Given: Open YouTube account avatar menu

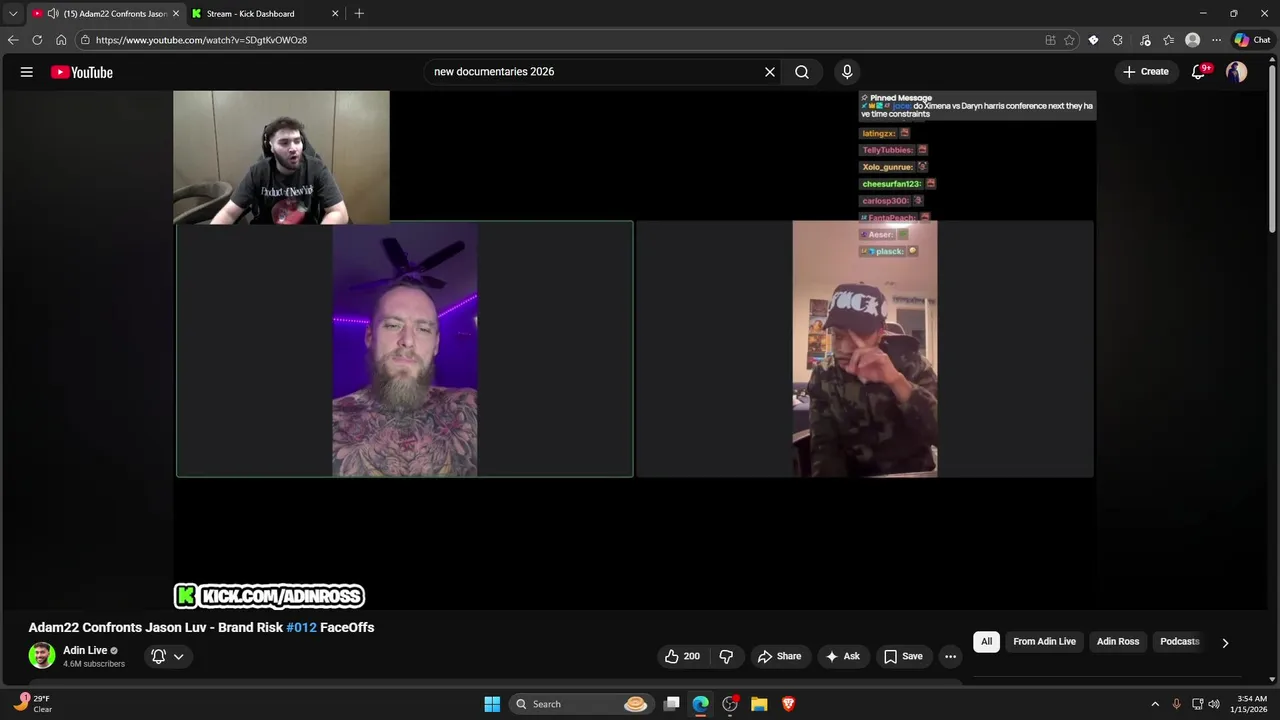Looking at the screenshot, I should (x=1237, y=72).
